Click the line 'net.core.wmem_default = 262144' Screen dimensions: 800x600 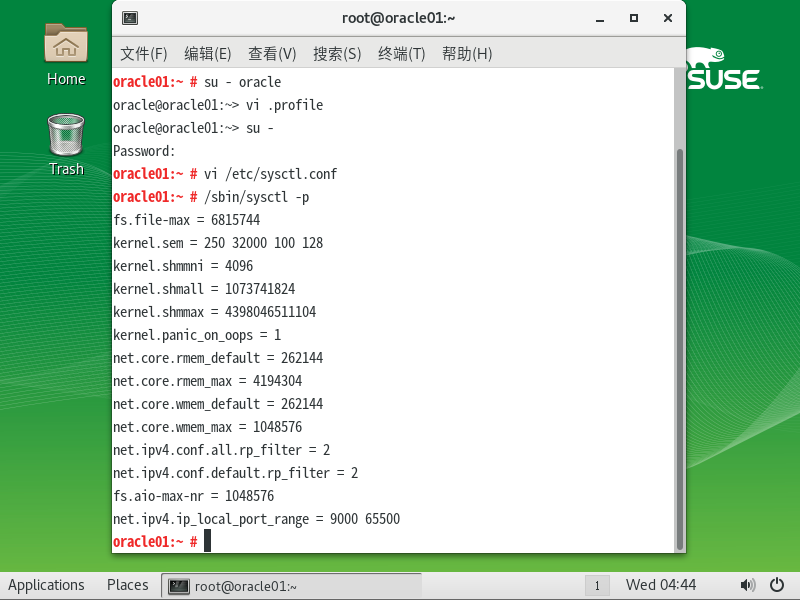[x=218, y=404]
